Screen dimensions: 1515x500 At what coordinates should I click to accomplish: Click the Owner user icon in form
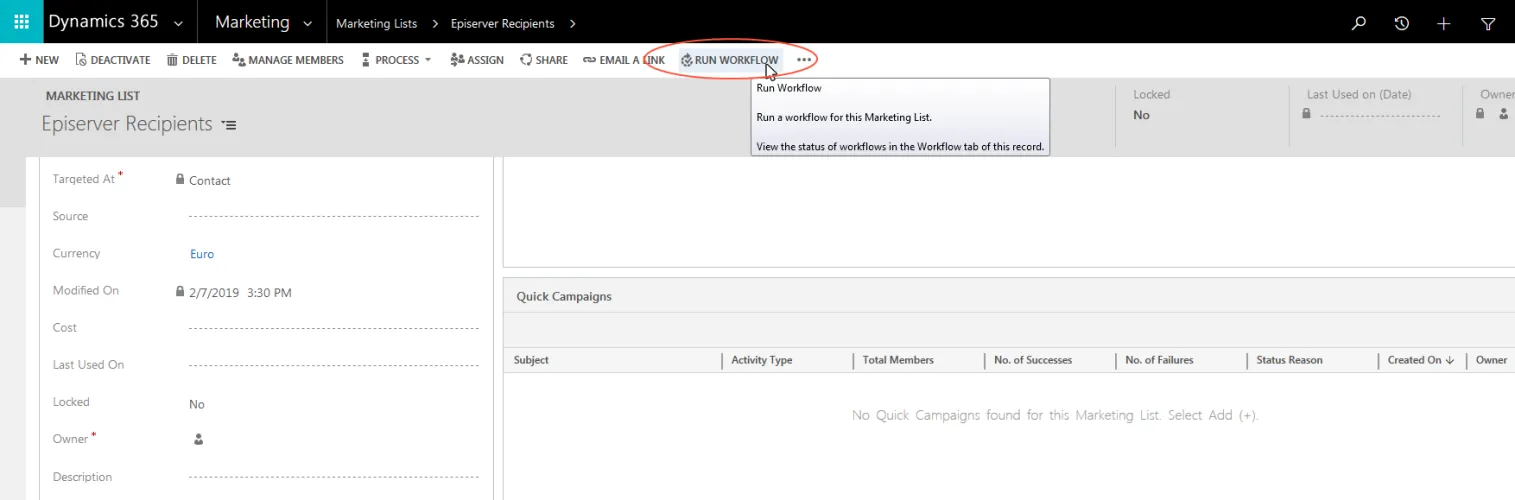(198, 439)
